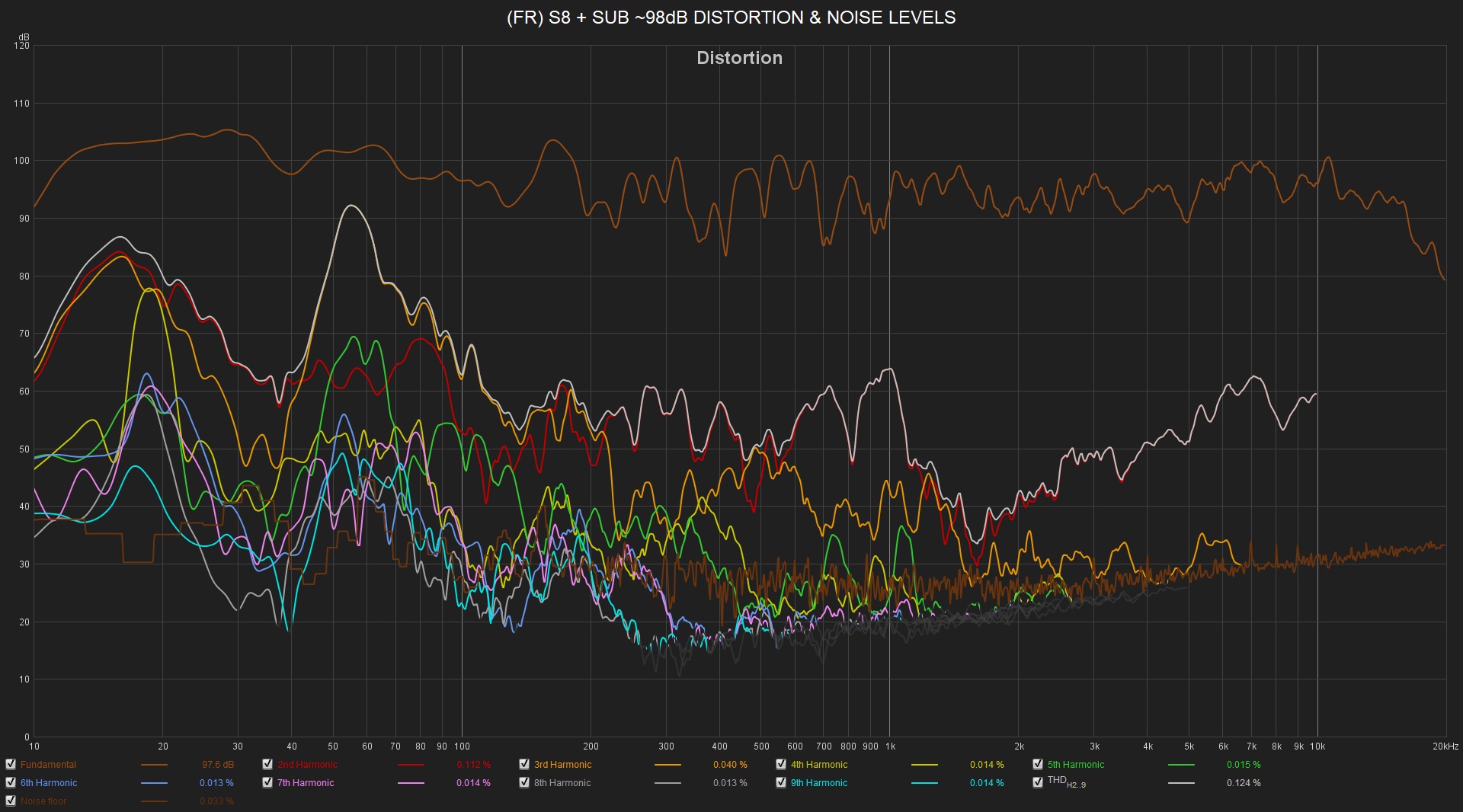Click the 97.6 dB Fundamental value
Screen dimensions: 1463x812
218,765
